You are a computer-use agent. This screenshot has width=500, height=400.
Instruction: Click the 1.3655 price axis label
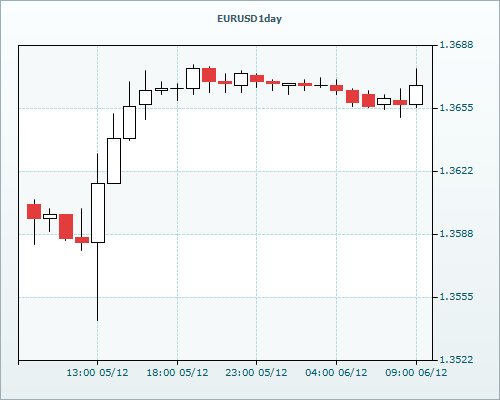click(x=456, y=108)
